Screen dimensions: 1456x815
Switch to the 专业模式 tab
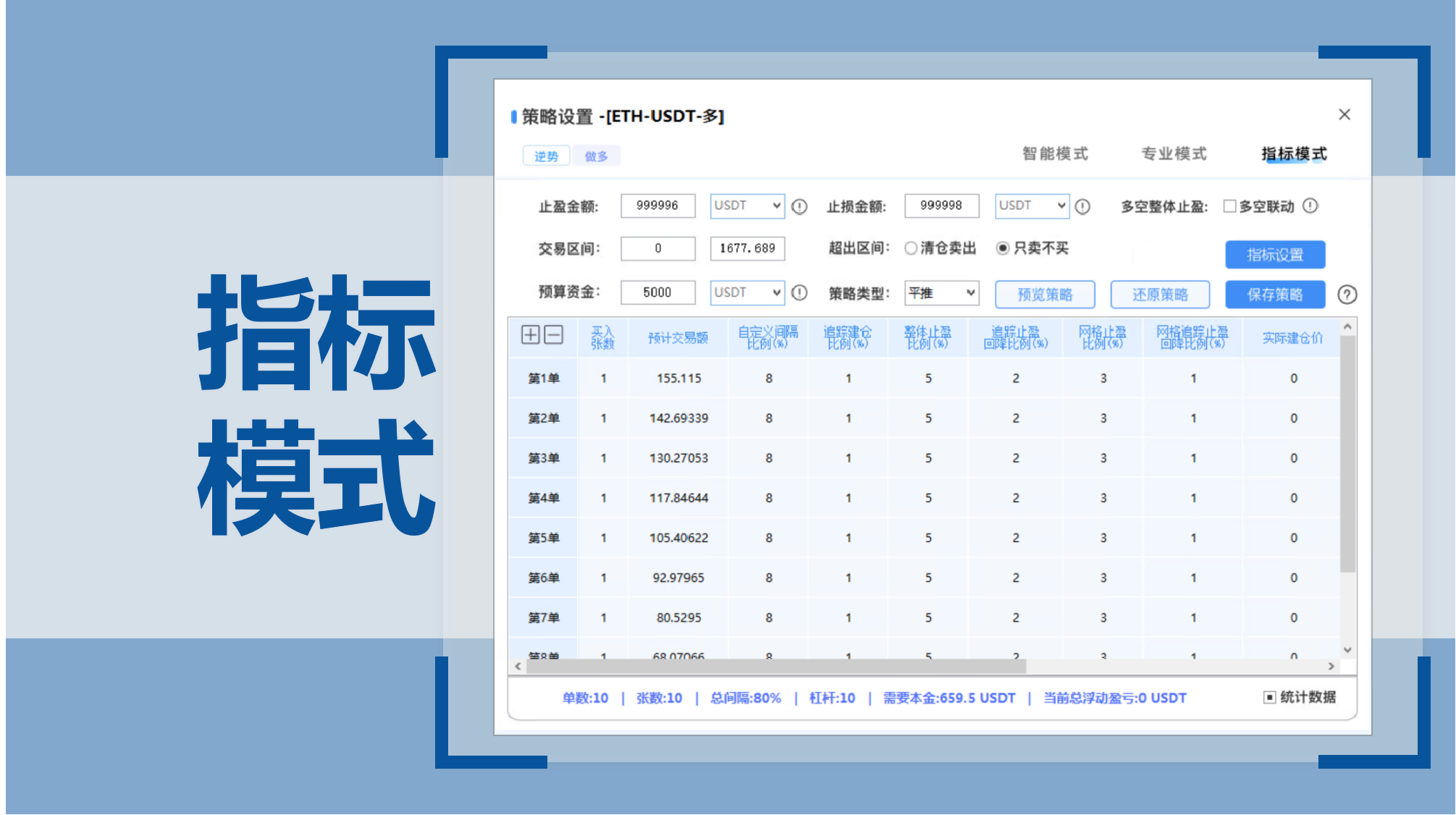tap(1174, 153)
